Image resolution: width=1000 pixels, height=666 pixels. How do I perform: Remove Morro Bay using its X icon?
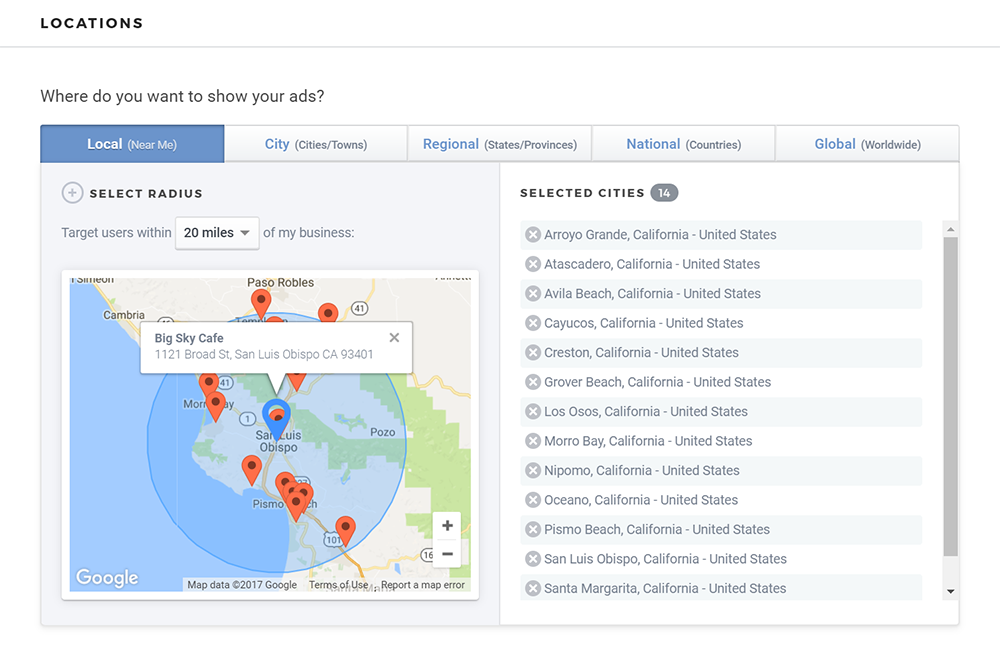click(532, 440)
